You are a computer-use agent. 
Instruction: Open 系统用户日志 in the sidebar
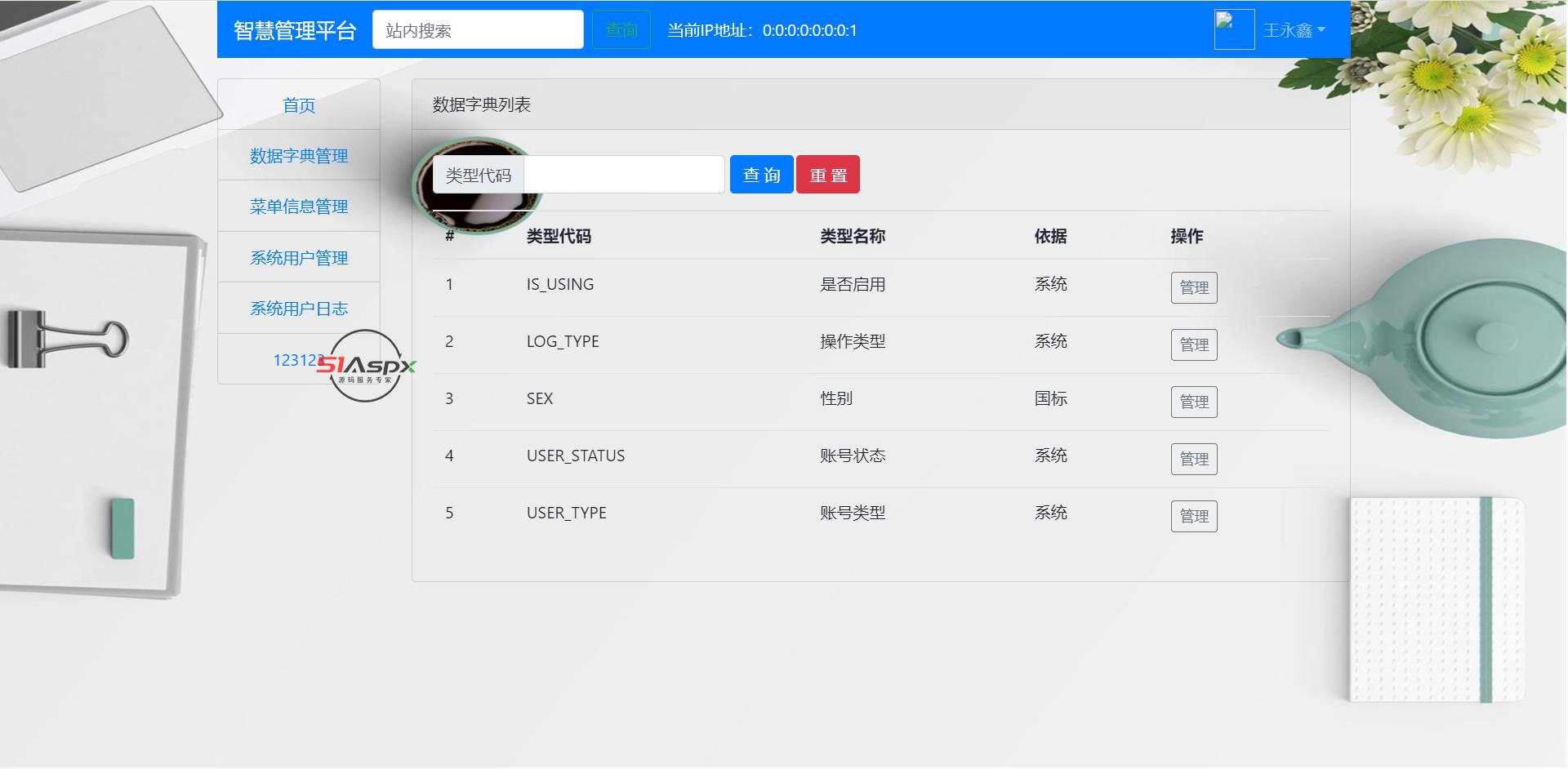[x=299, y=309]
